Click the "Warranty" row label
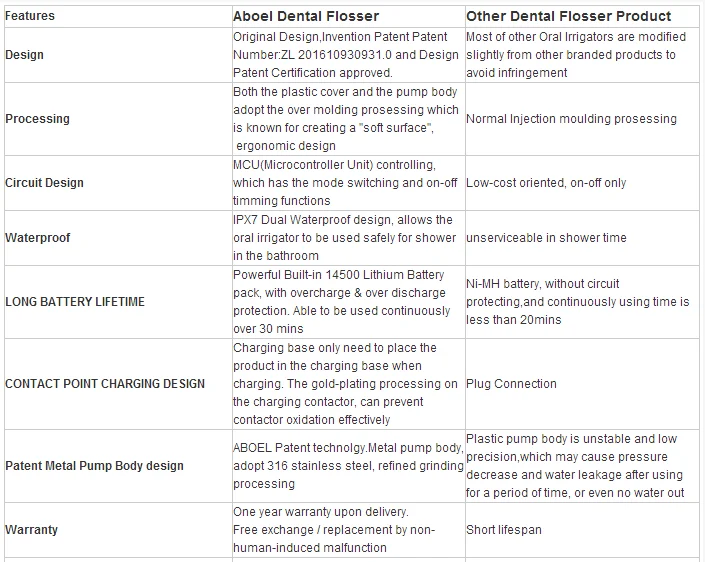Viewport: 705px width, 562px height. 33,529
